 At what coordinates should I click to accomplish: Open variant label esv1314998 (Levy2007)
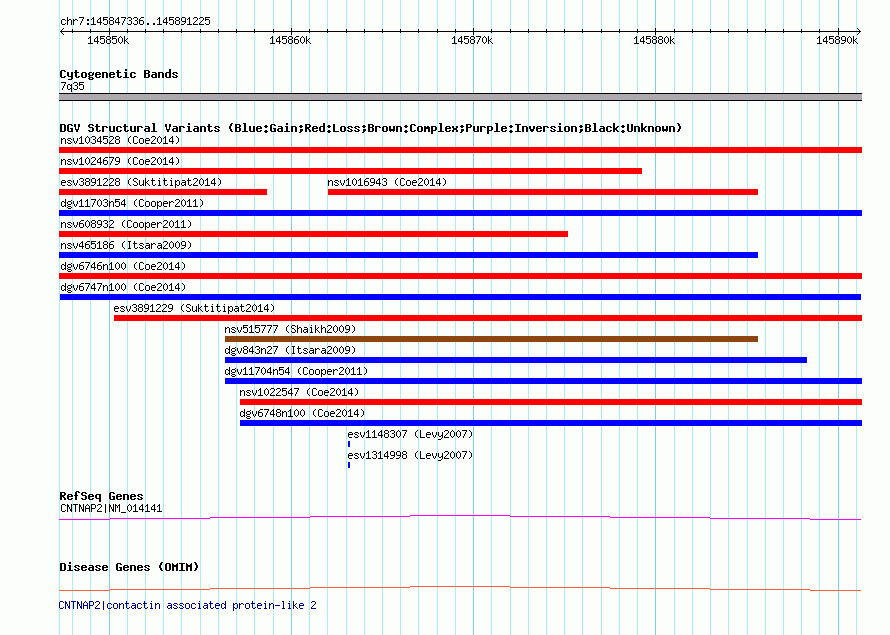410,455
